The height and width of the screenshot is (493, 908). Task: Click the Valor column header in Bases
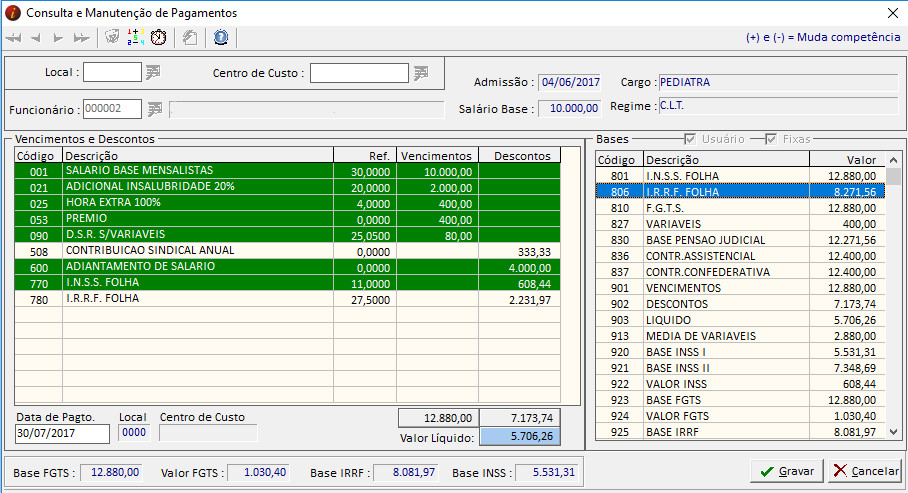click(847, 159)
